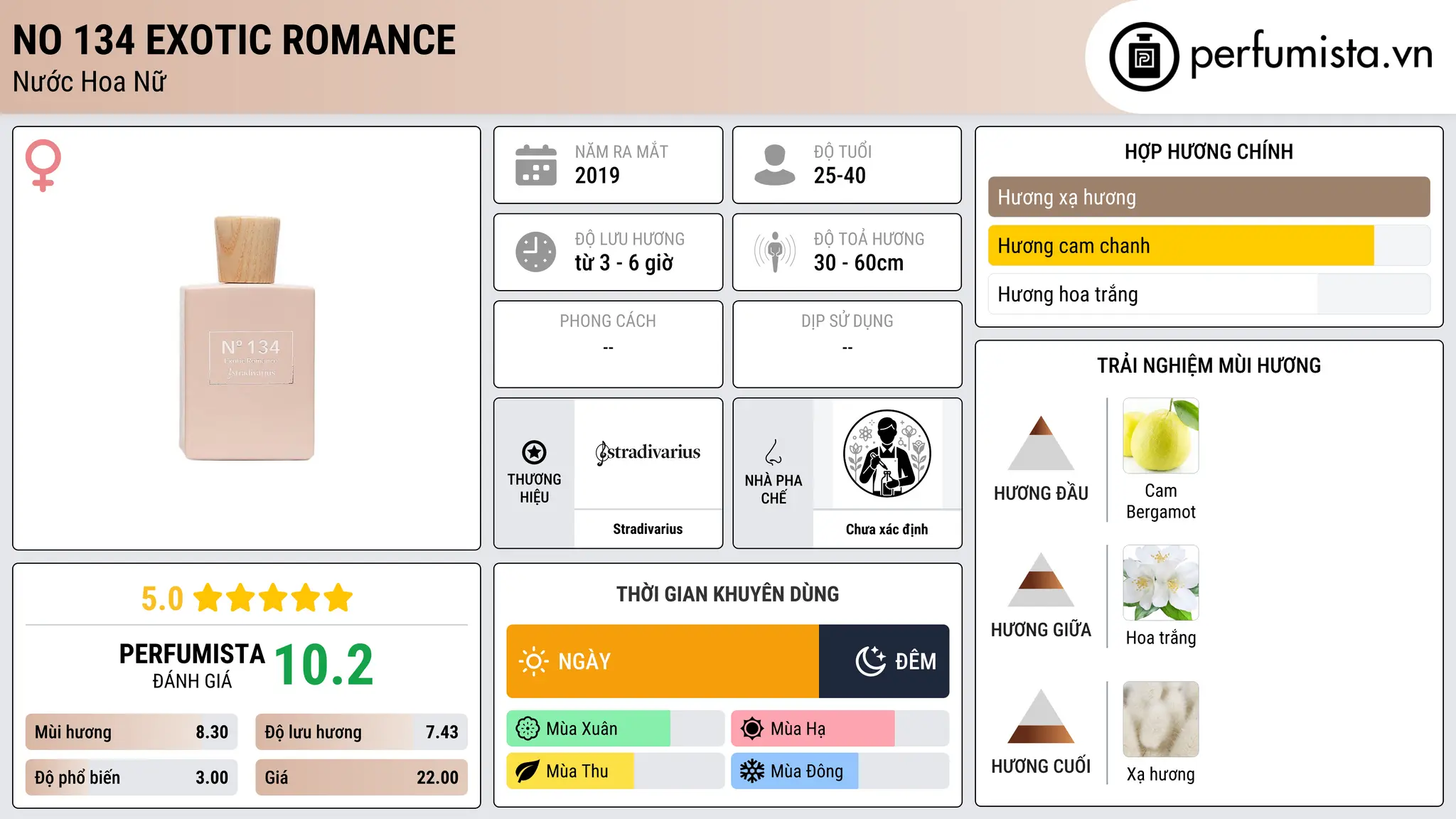Click the HỢP HƯƠNG CHÍNH heading
This screenshot has width=1456, height=819.
[x=1209, y=151]
